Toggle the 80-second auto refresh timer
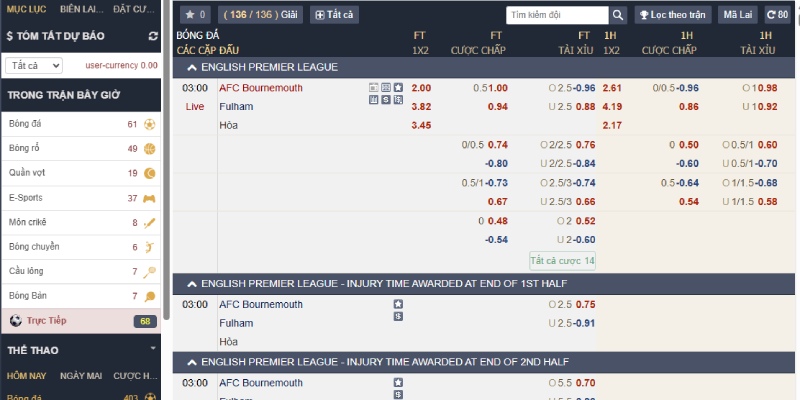Screen dimensions: 800x400 coord(776,15)
